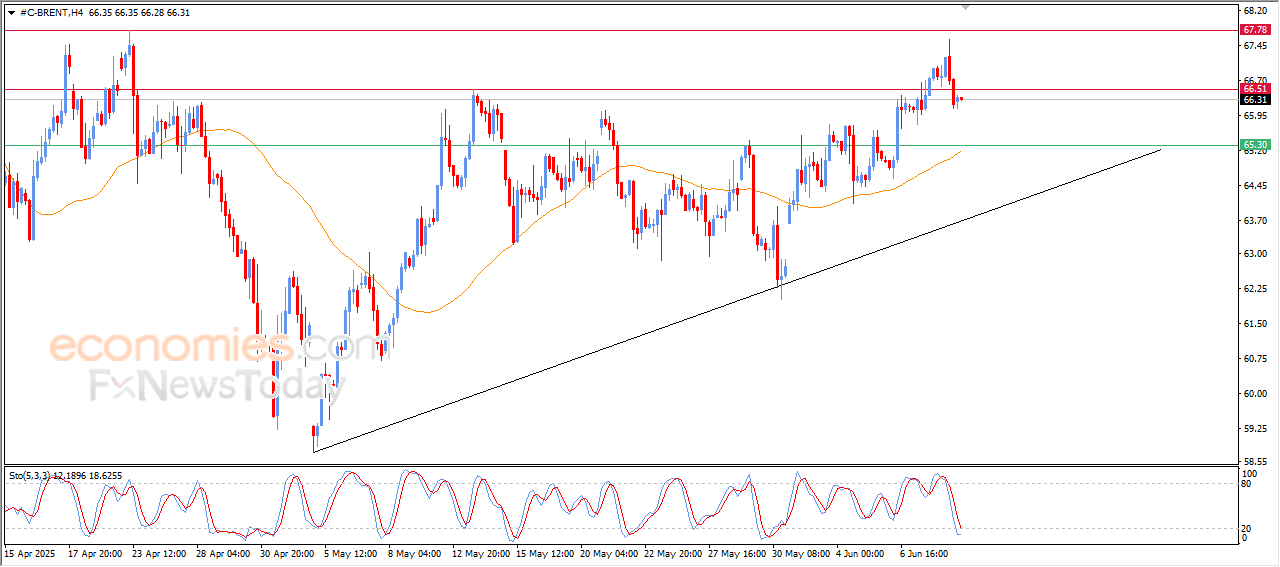Click the 64.45 value on price axis
The height and width of the screenshot is (567, 1280).
(1255, 185)
